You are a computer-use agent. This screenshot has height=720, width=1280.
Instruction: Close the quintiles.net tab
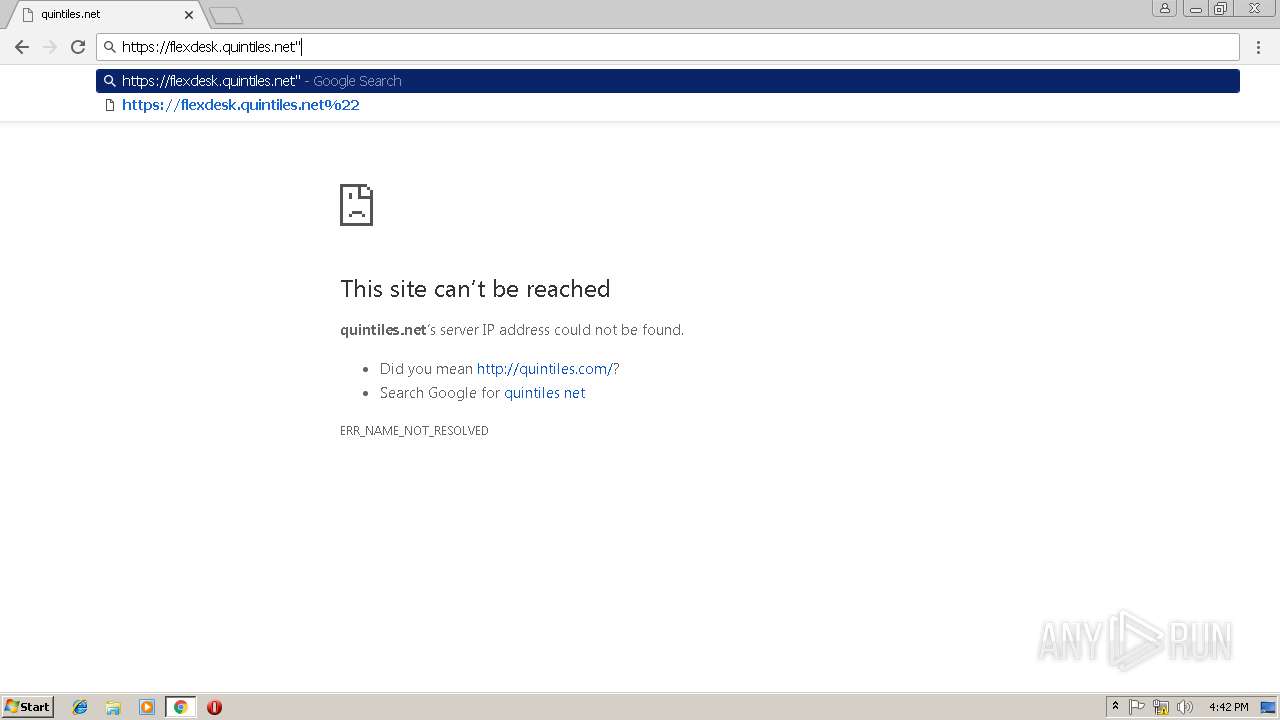(x=188, y=15)
